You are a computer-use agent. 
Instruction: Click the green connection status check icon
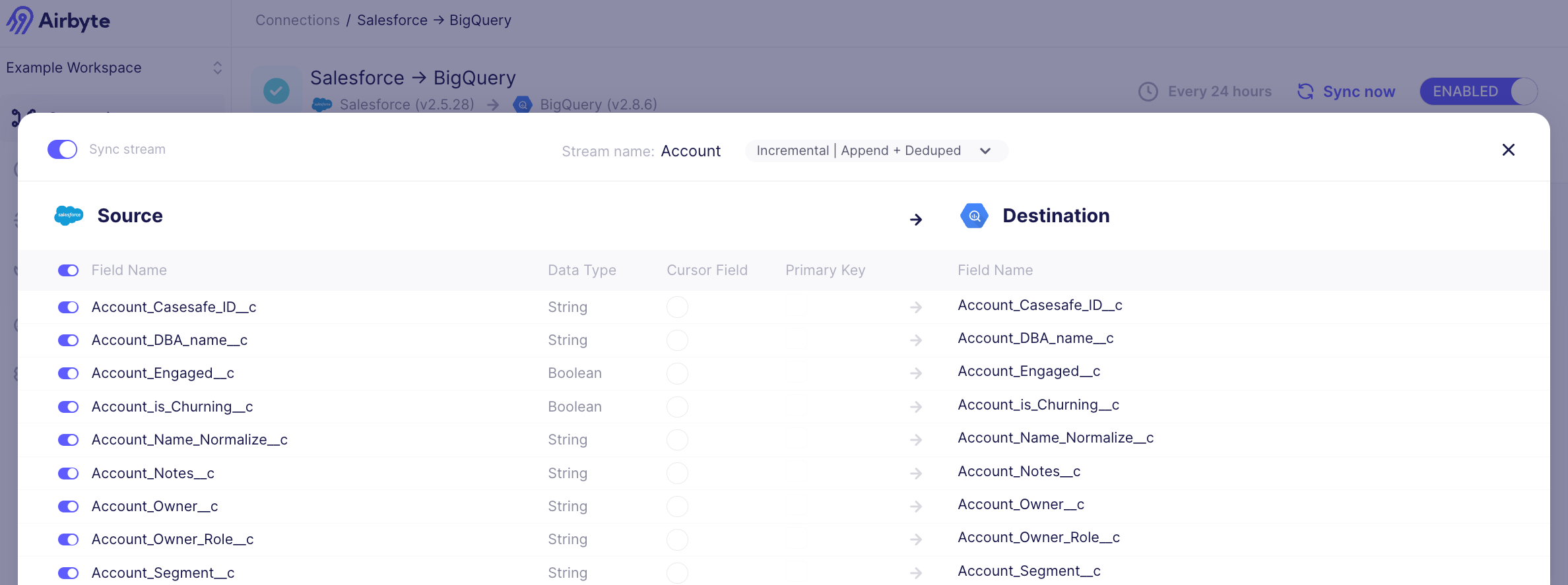coord(276,91)
